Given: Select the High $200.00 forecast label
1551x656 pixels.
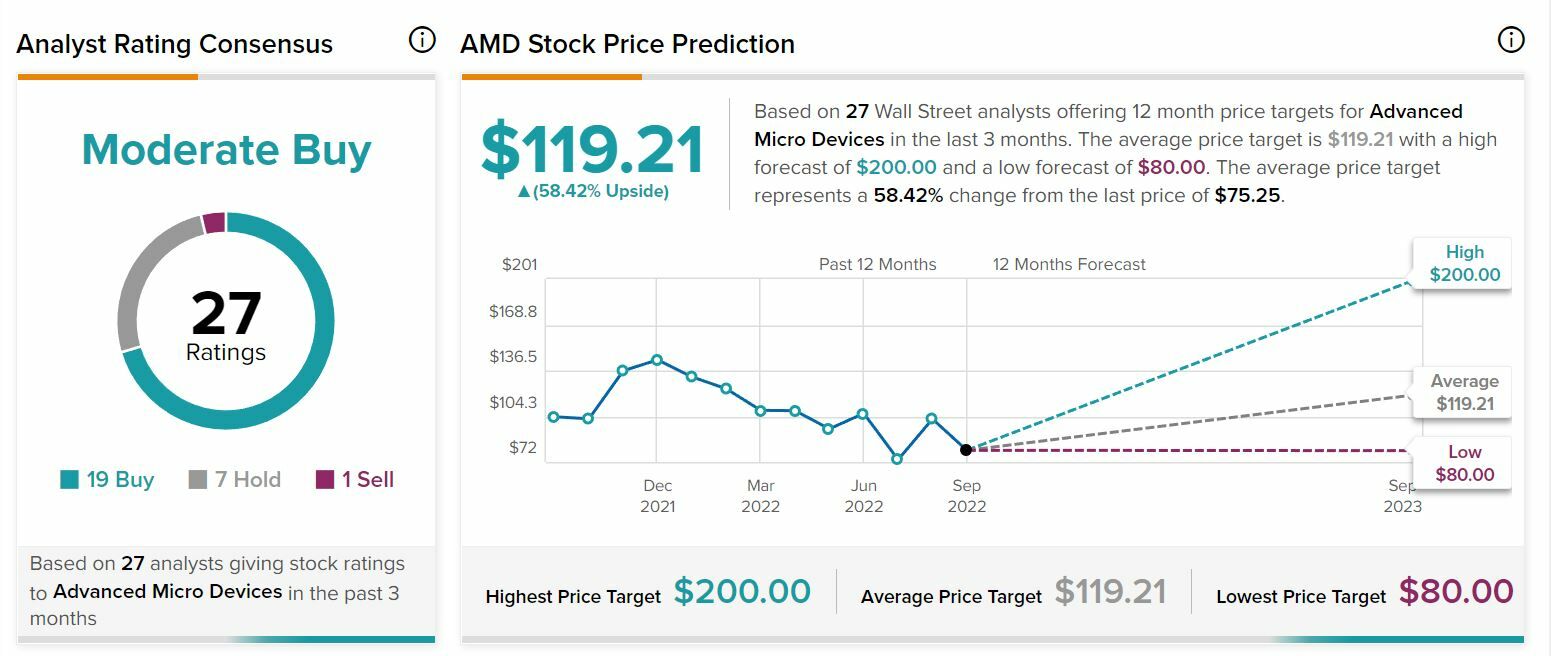Looking at the screenshot, I should pyautogui.click(x=1464, y=264).
